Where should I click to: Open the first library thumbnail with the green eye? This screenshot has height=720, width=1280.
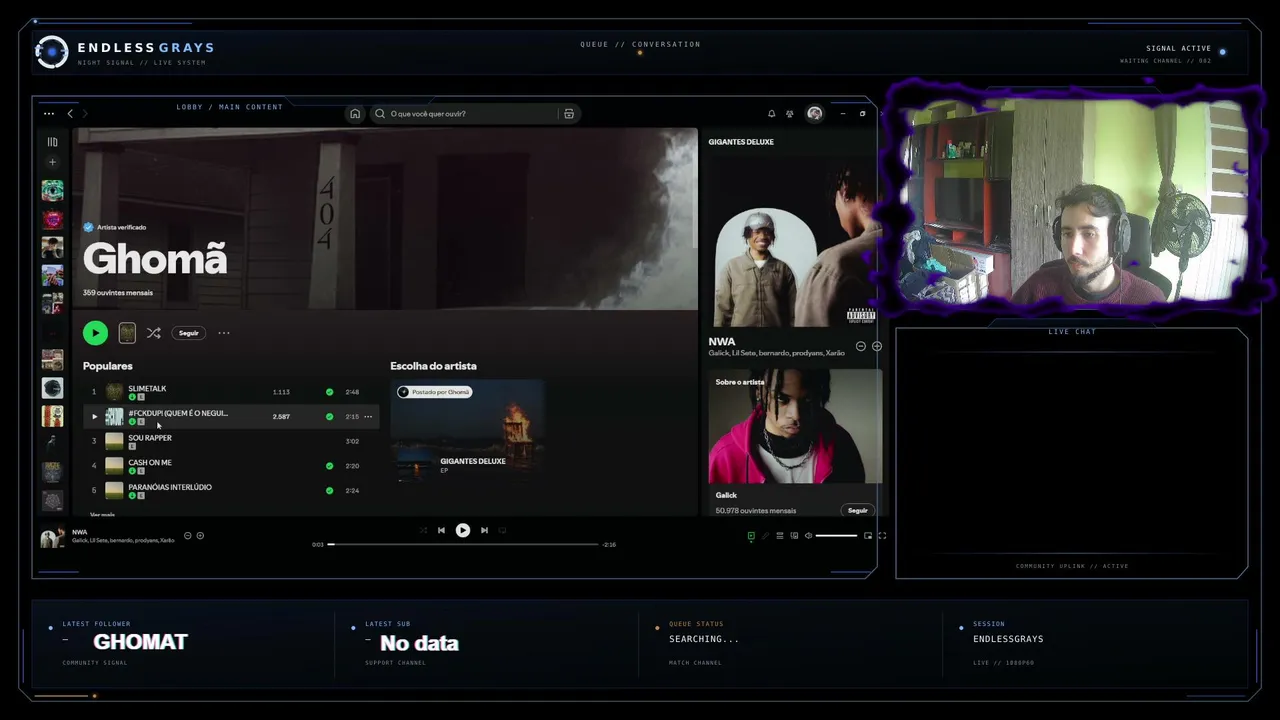(x=53, y=190)
